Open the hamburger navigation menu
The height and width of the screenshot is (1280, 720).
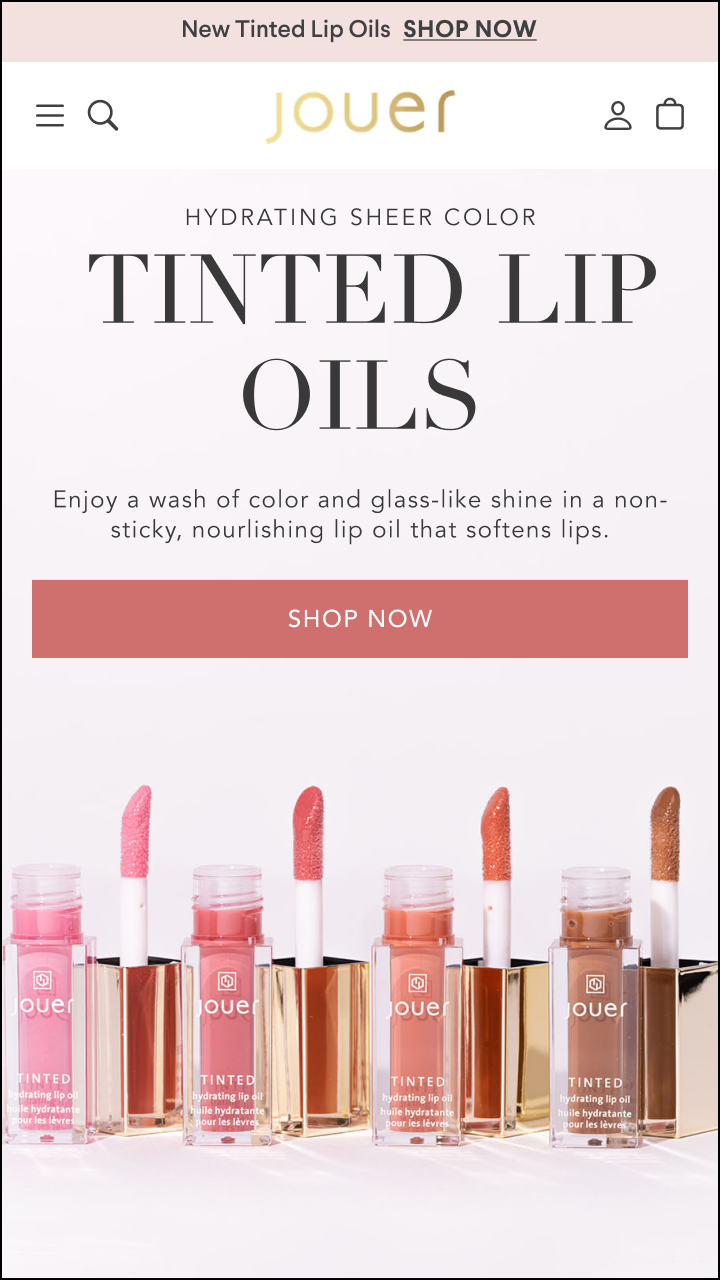pos(50,116)
